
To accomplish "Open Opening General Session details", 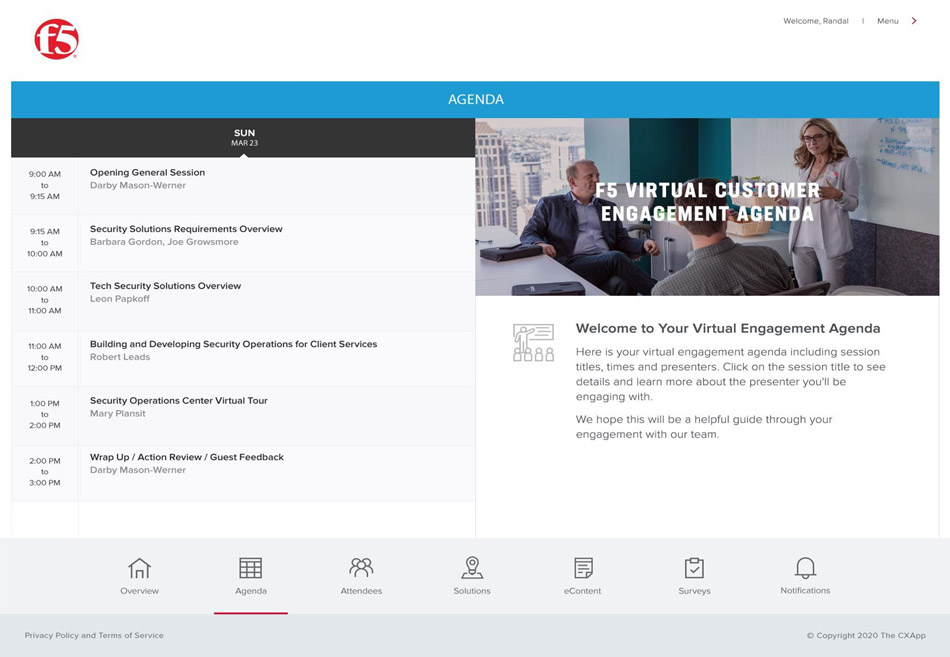I will tap(147, 173).
